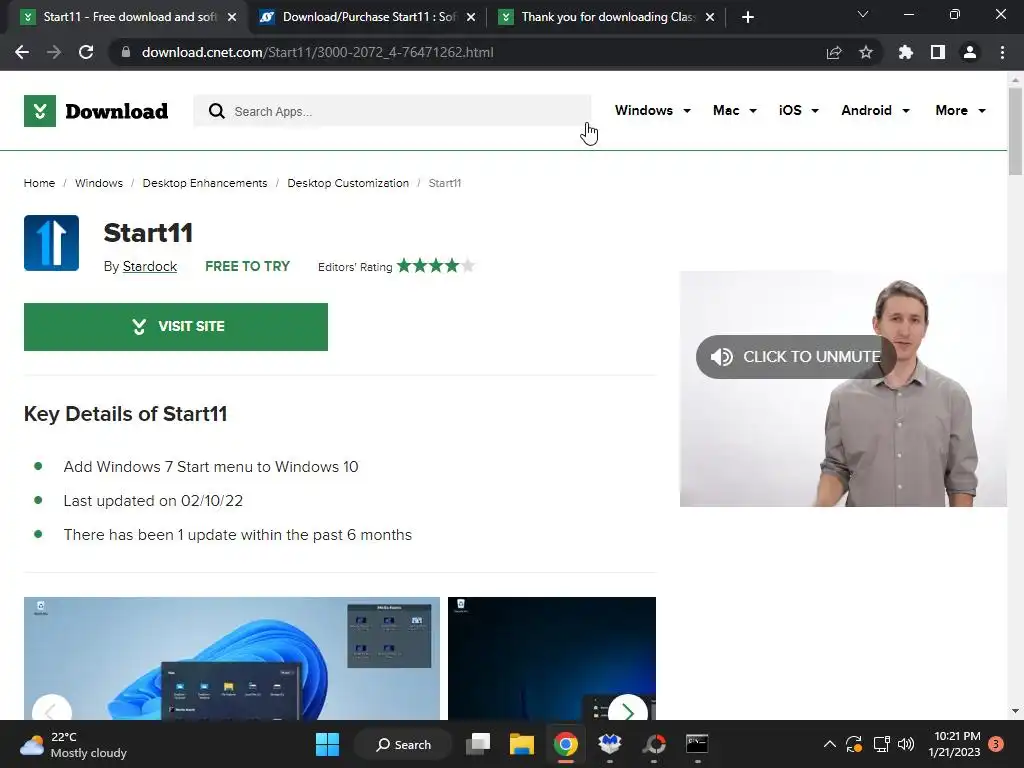Open the second dark desktop screenshot thumbnail
The height and width of the screenshot is (768, 1024).
[x=552, y=658]
